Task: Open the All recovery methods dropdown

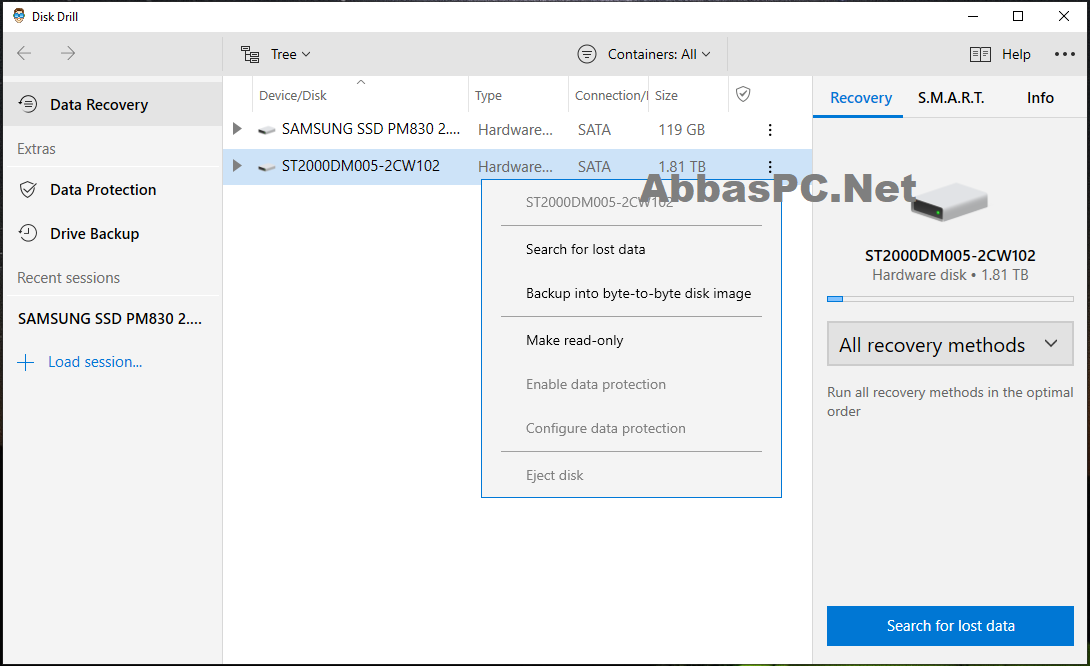Action: click(949, 345)
